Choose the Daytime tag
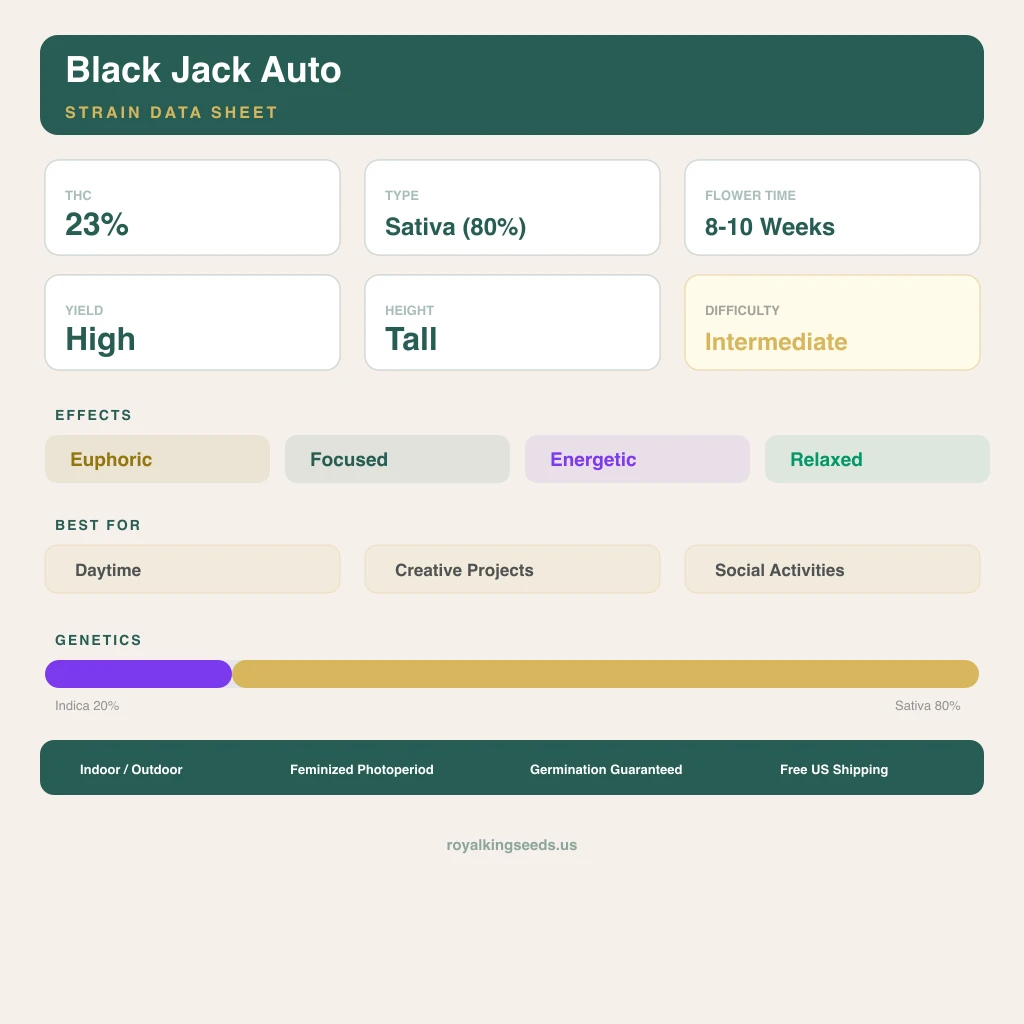 click(192, 569)
